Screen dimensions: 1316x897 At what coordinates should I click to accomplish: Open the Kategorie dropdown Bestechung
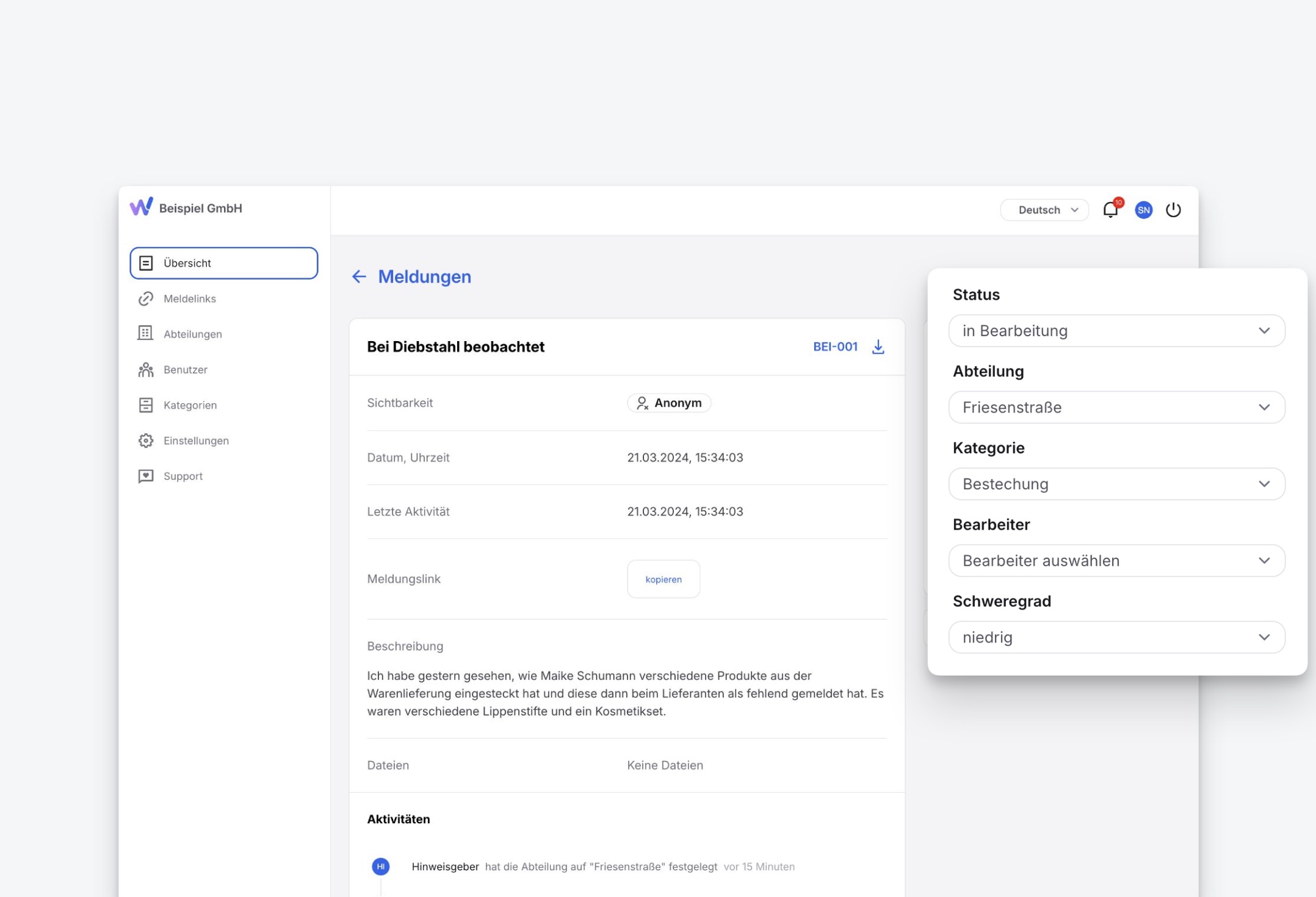tap(1116, 484)
